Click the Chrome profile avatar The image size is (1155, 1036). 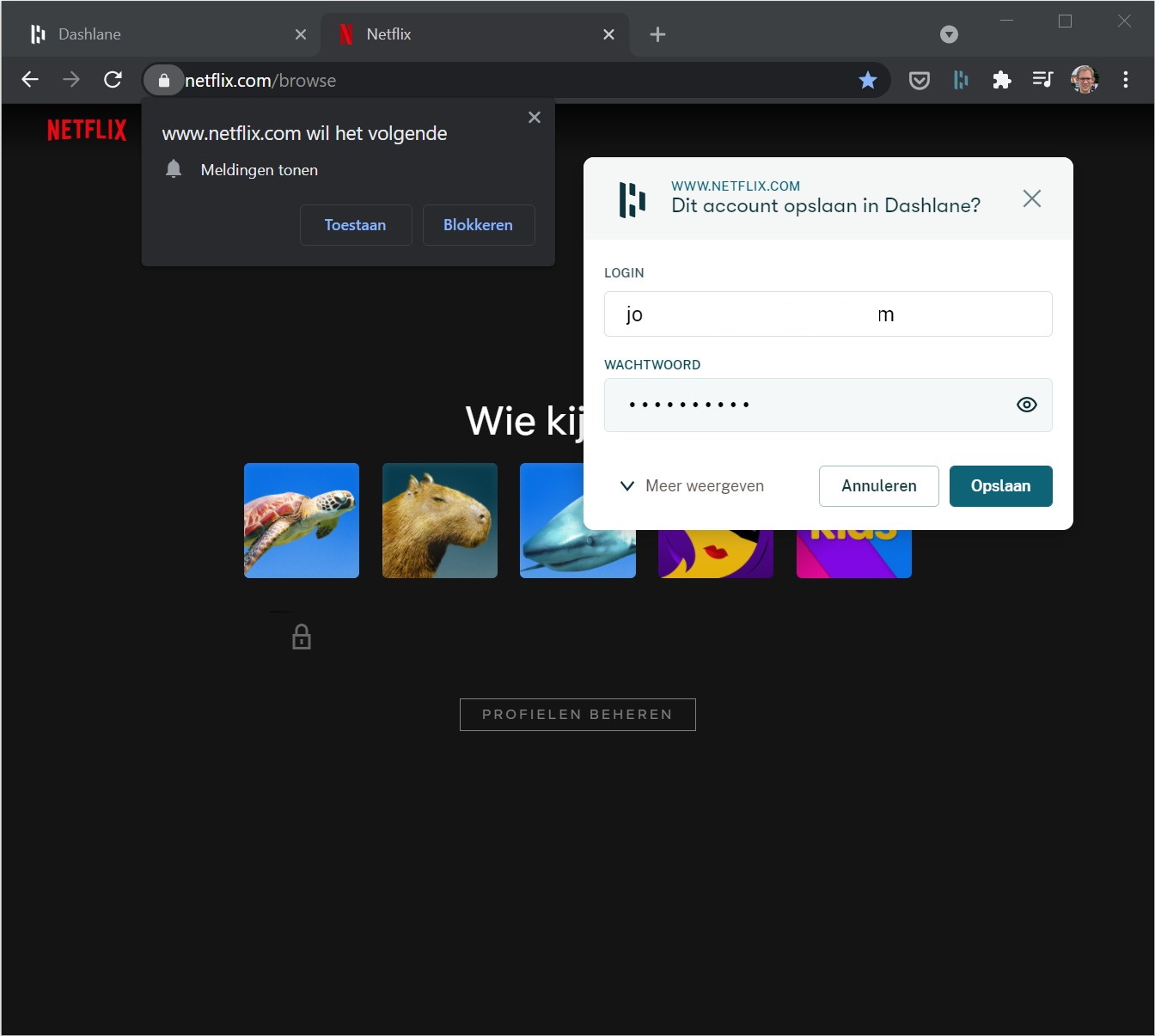[1085, 80]
